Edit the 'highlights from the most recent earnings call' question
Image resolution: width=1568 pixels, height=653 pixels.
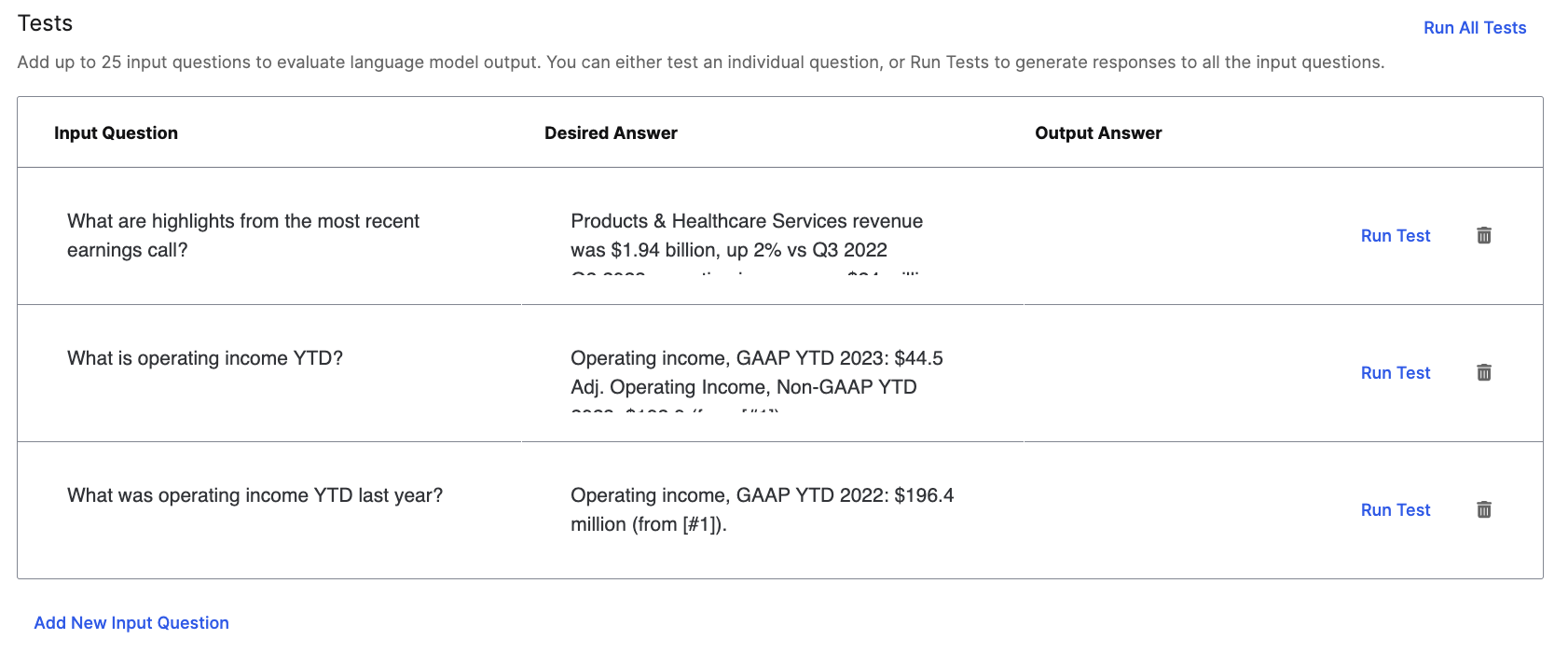click(243, 235)
